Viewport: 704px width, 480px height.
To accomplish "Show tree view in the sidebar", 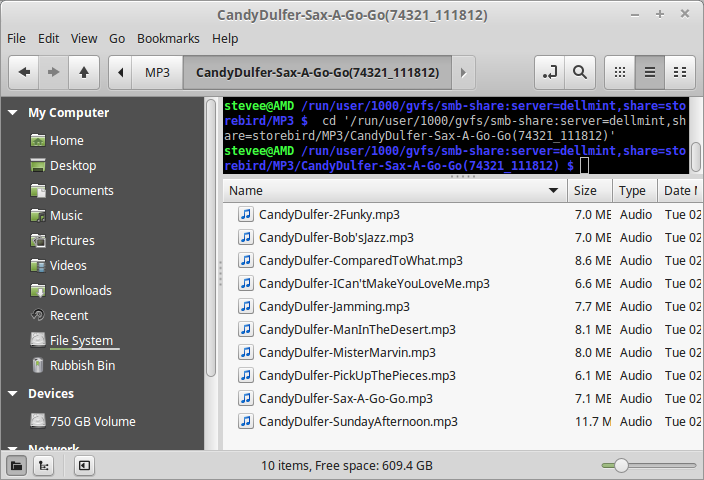I will pos(45,465).
